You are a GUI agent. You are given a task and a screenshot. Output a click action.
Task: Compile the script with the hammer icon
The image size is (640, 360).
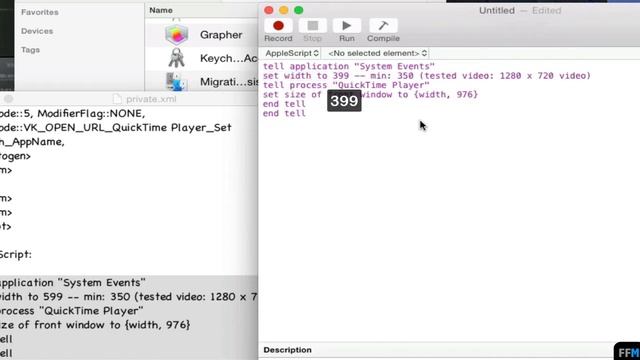(x=383, y=26)
